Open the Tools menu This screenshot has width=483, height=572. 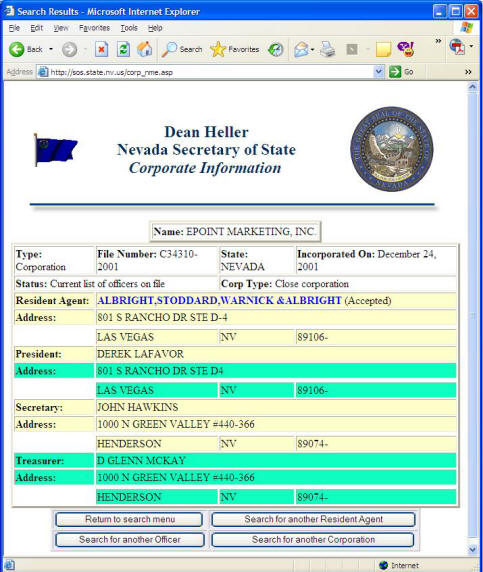coord(129,28)
